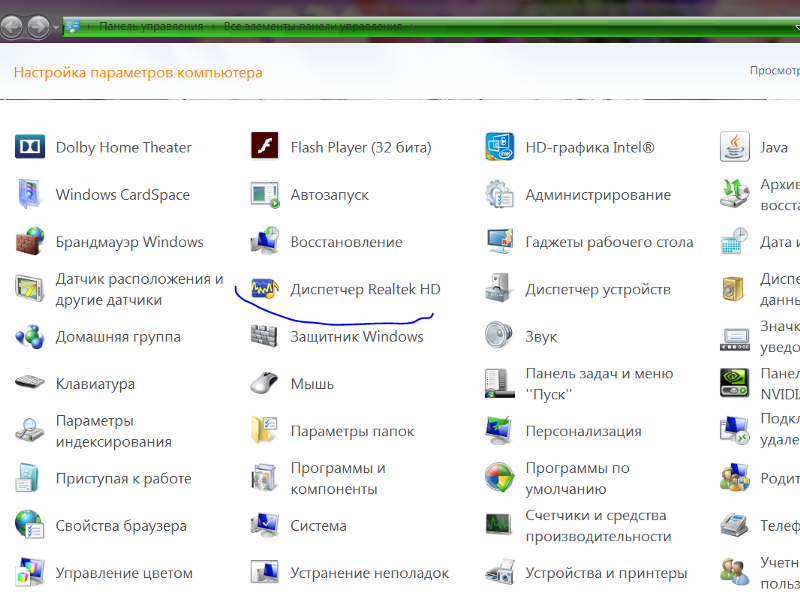Open the Устранение неполадок link
This screenshot has height=598, width=800.
click(x=370, y=573)
